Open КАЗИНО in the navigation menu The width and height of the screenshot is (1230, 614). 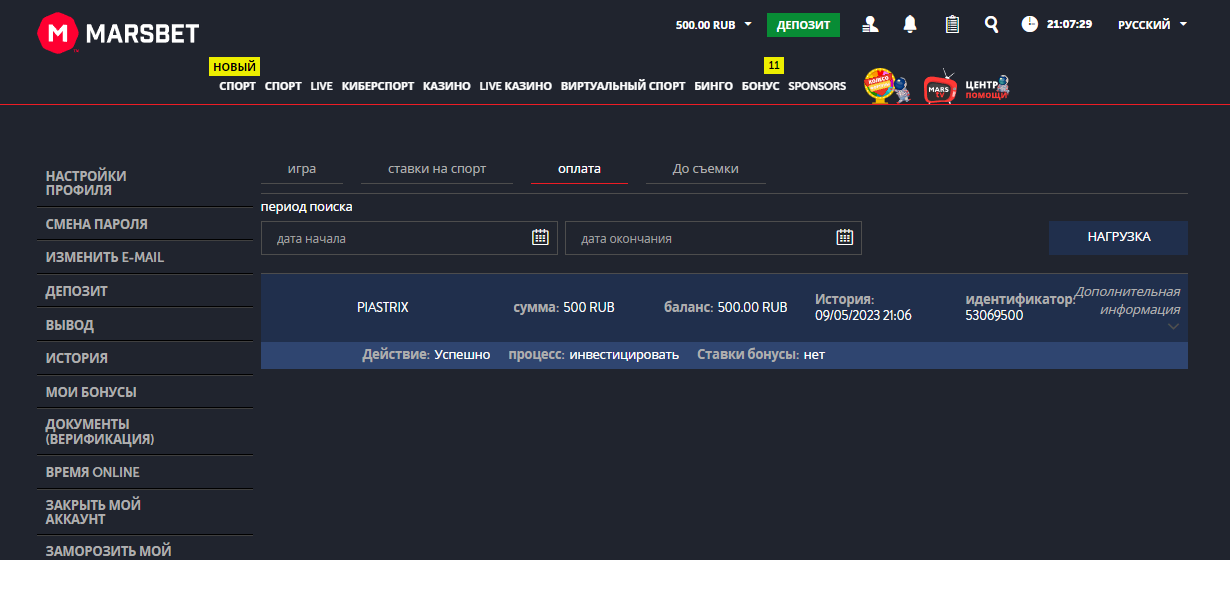click(446, 86)
